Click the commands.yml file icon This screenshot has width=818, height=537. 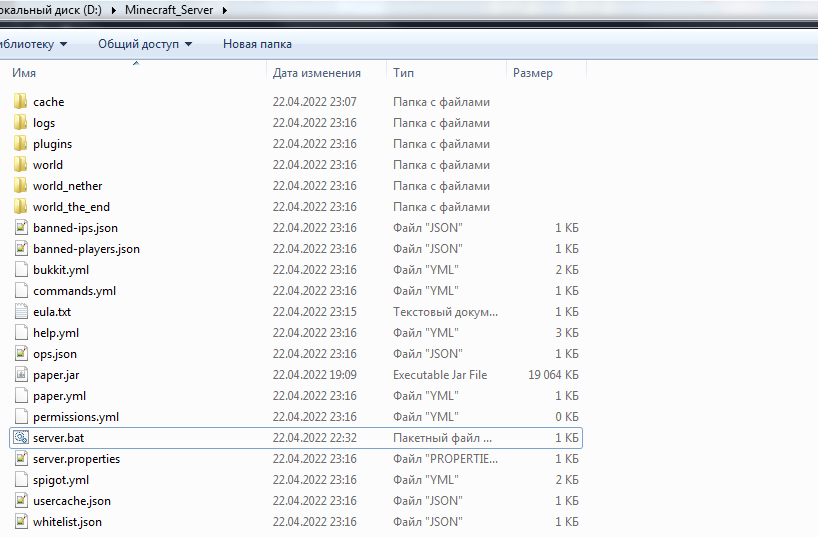(21, 290)
